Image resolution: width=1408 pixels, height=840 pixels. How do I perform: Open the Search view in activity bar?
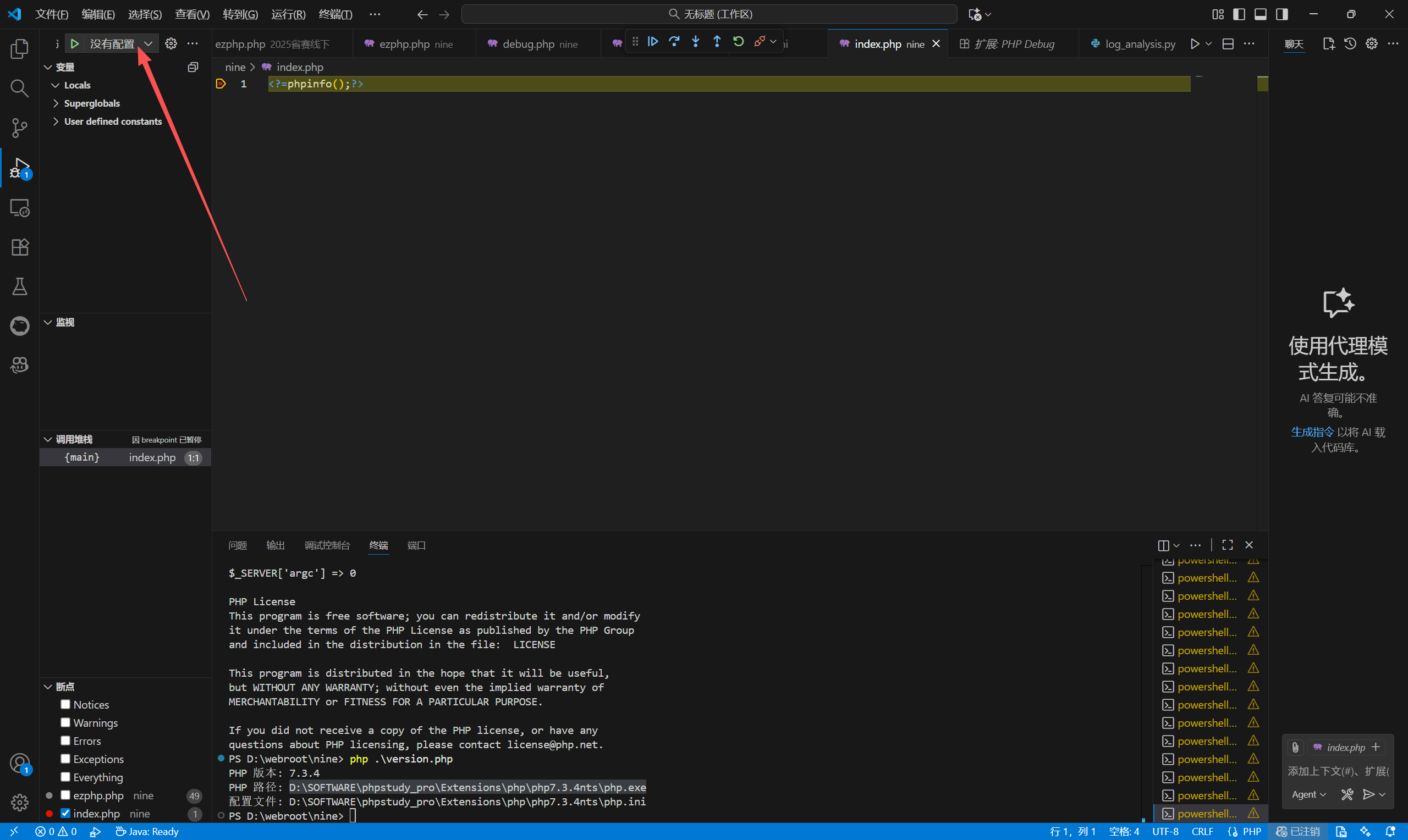20,89
